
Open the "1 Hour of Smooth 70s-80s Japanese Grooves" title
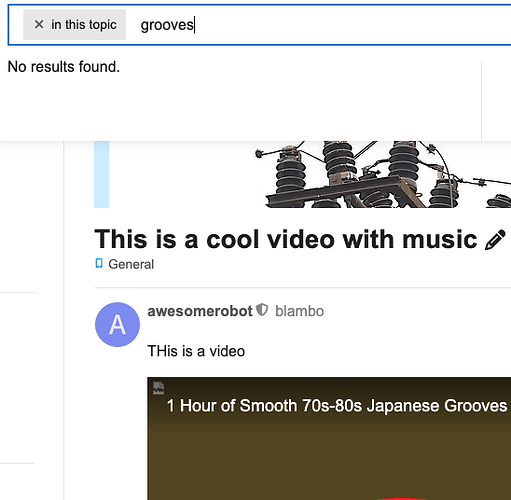pyautogui.click(x=337, y=406)
